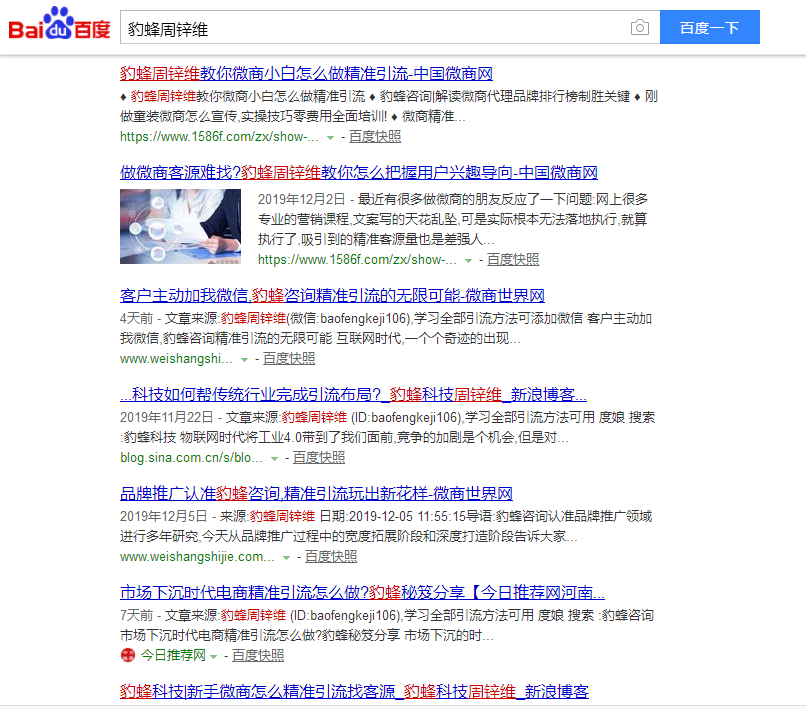806x709 pixels.
Task: Expand dropdown arrow beside 今日推荐网
Action: (x=213, y=657)
